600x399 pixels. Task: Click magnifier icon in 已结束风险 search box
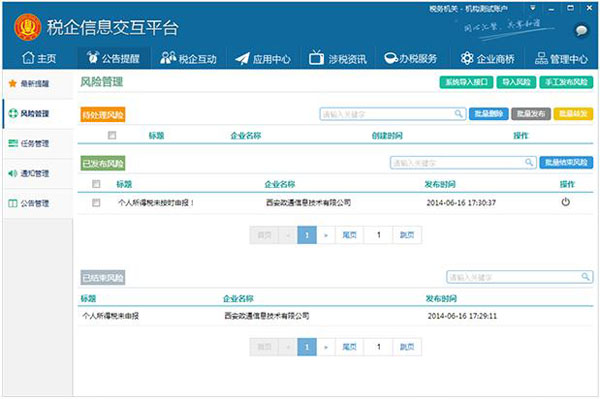585,276
